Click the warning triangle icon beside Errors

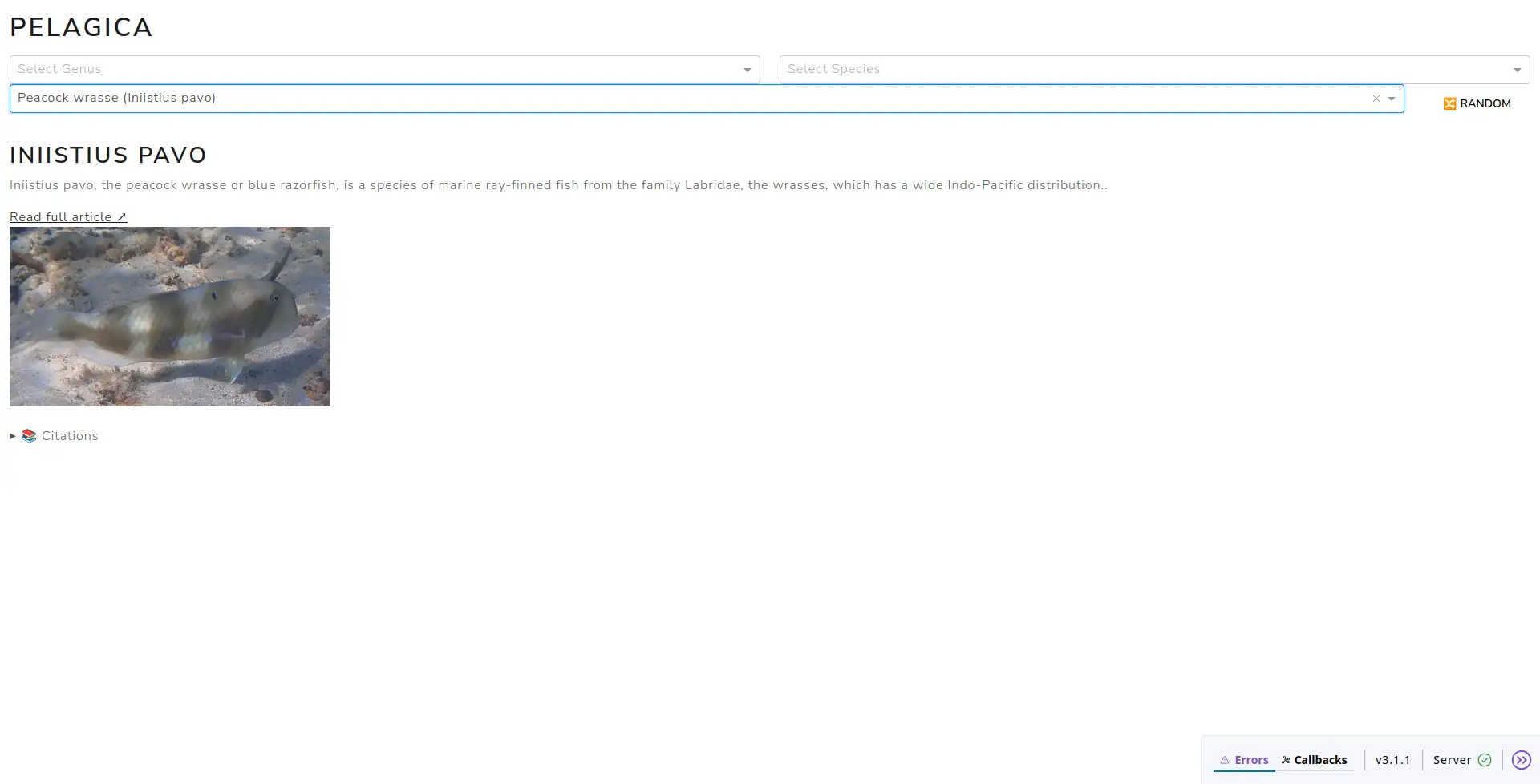(1225, 759)
